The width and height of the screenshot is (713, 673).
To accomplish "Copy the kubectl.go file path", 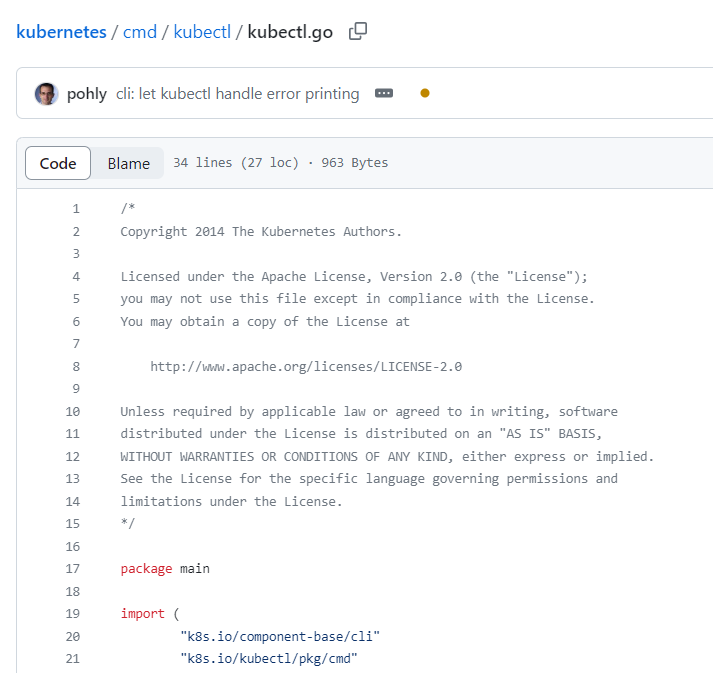I will [358, 31].
